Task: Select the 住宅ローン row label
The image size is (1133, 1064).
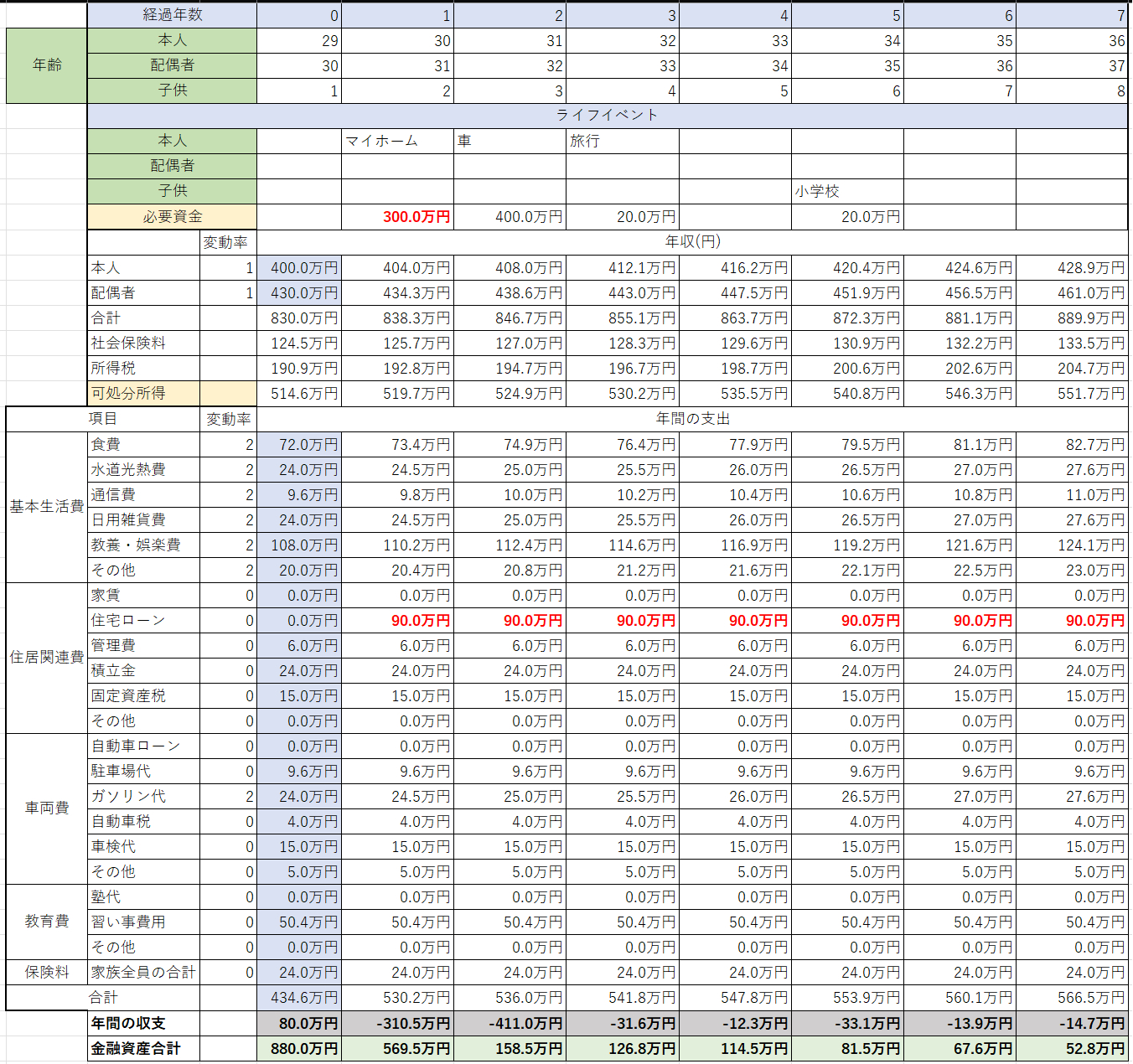Action: (x=143, y=620)
